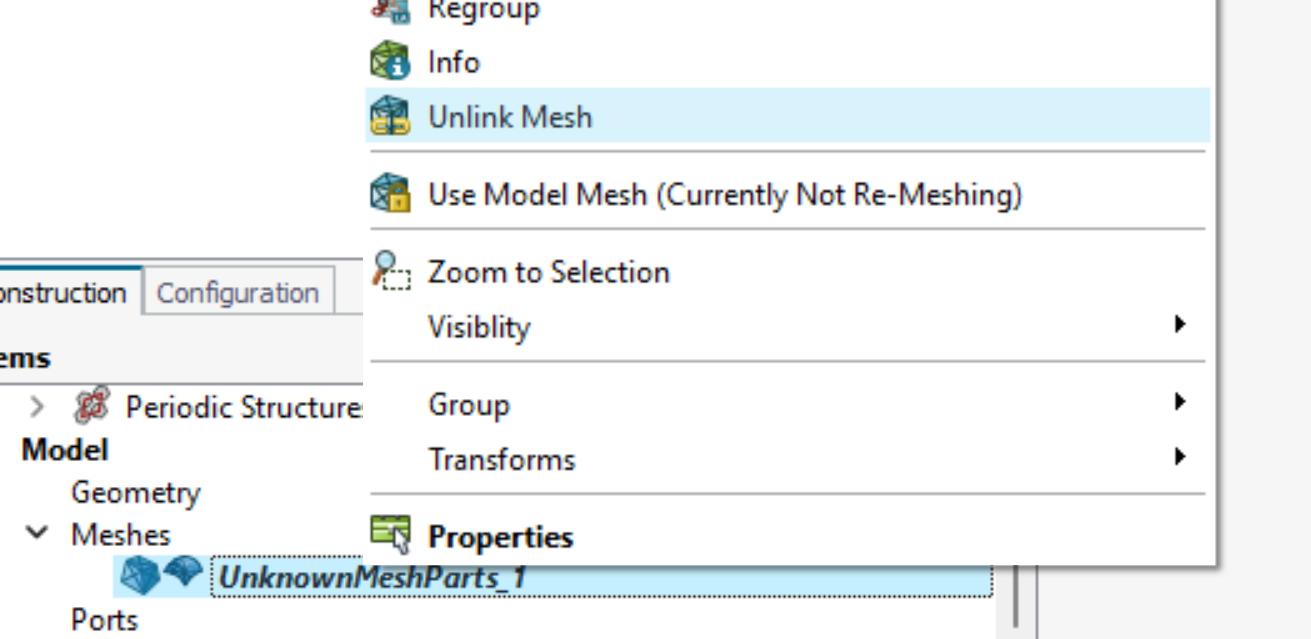This screenshot has height=639, width=1311.
Task: Open the Visiblity submenu arrow
Action: click(1181, 324)
